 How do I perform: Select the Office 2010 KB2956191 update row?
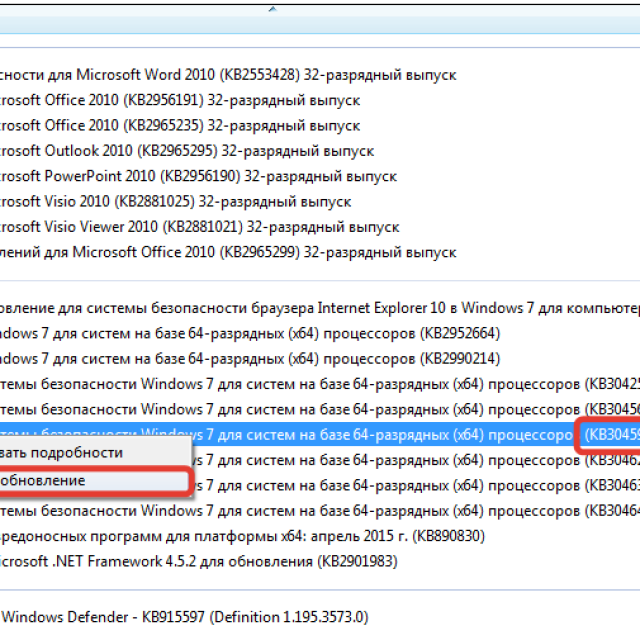180,100
